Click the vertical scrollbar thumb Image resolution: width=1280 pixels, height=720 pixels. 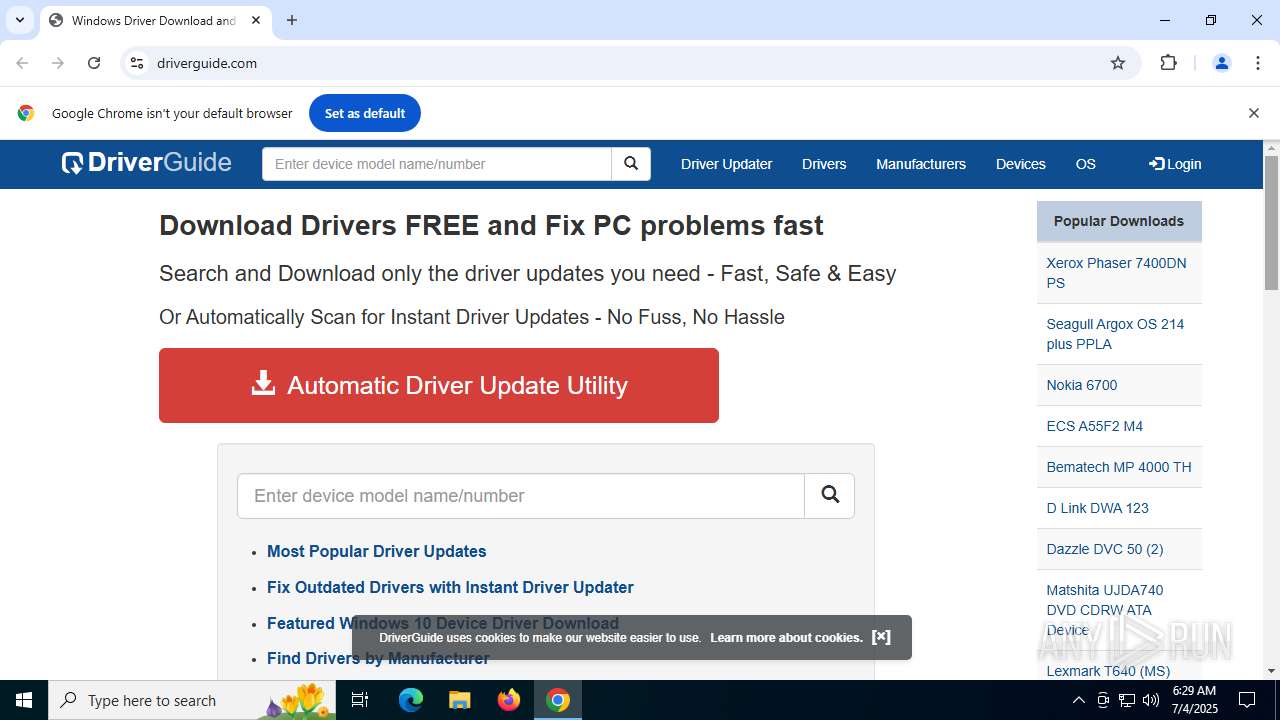click(1271, 221)
